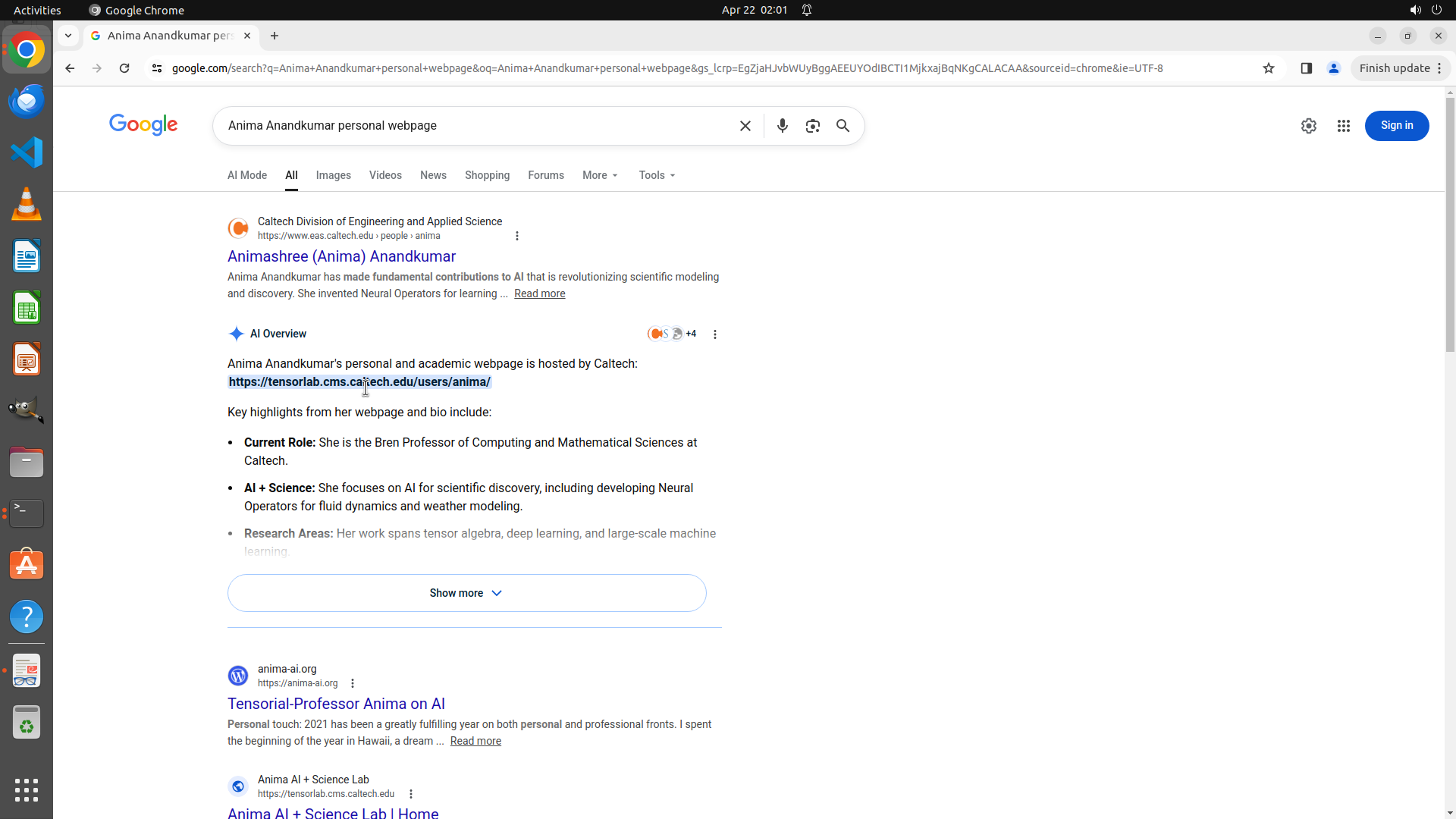Toggle Chrome side panel icon
1456x819 pixels.
(x=1306, y=68)
